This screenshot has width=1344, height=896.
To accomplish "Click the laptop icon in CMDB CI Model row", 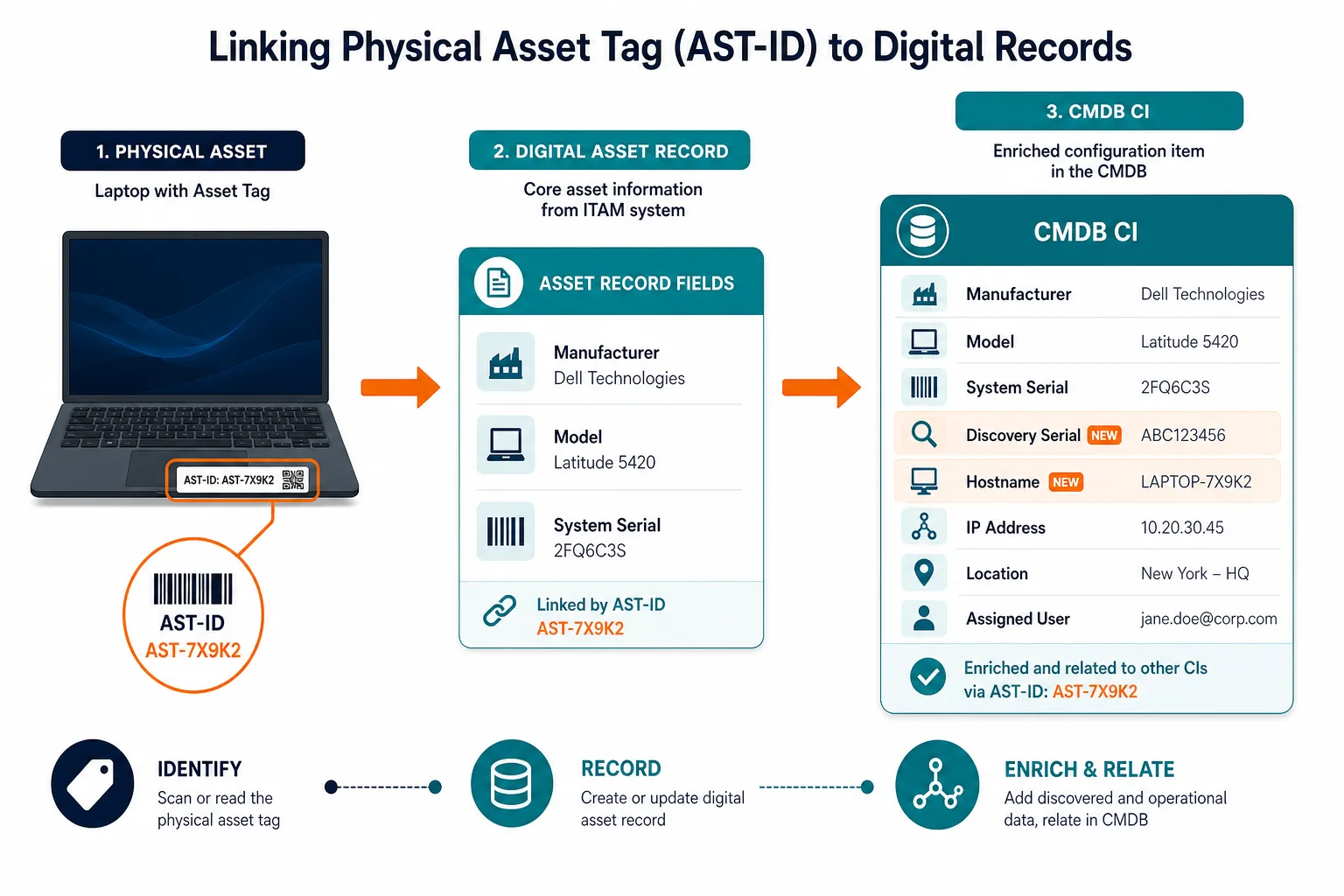I will pyautogui.click(x=924, y=341).
